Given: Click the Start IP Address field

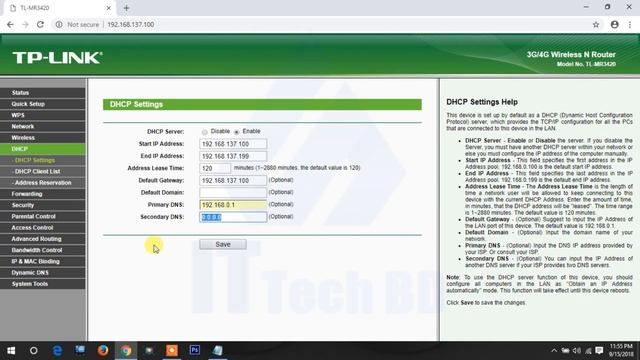Looking at the screenshot, I should [233, 144].
